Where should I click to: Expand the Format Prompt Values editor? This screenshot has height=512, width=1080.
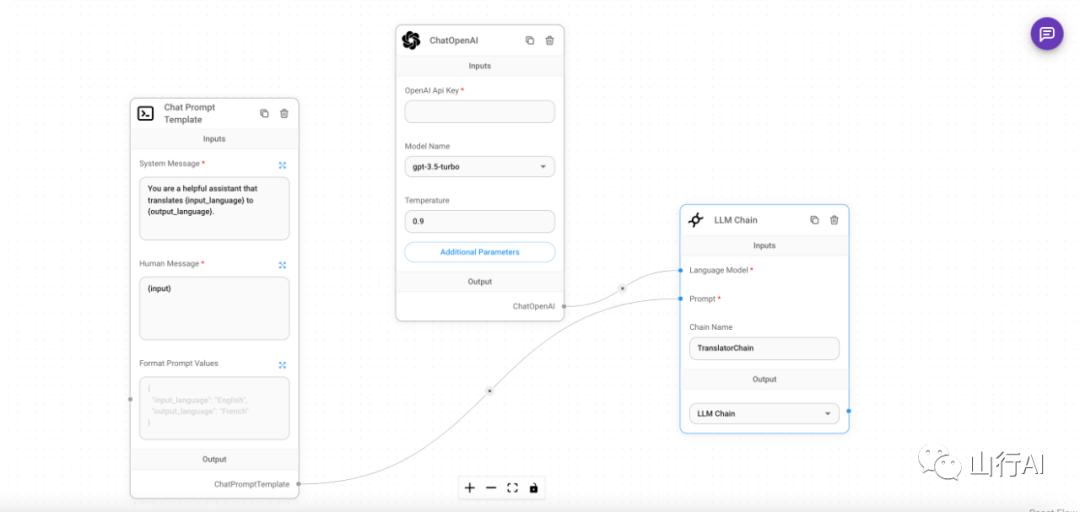click(x=282, y=365)
